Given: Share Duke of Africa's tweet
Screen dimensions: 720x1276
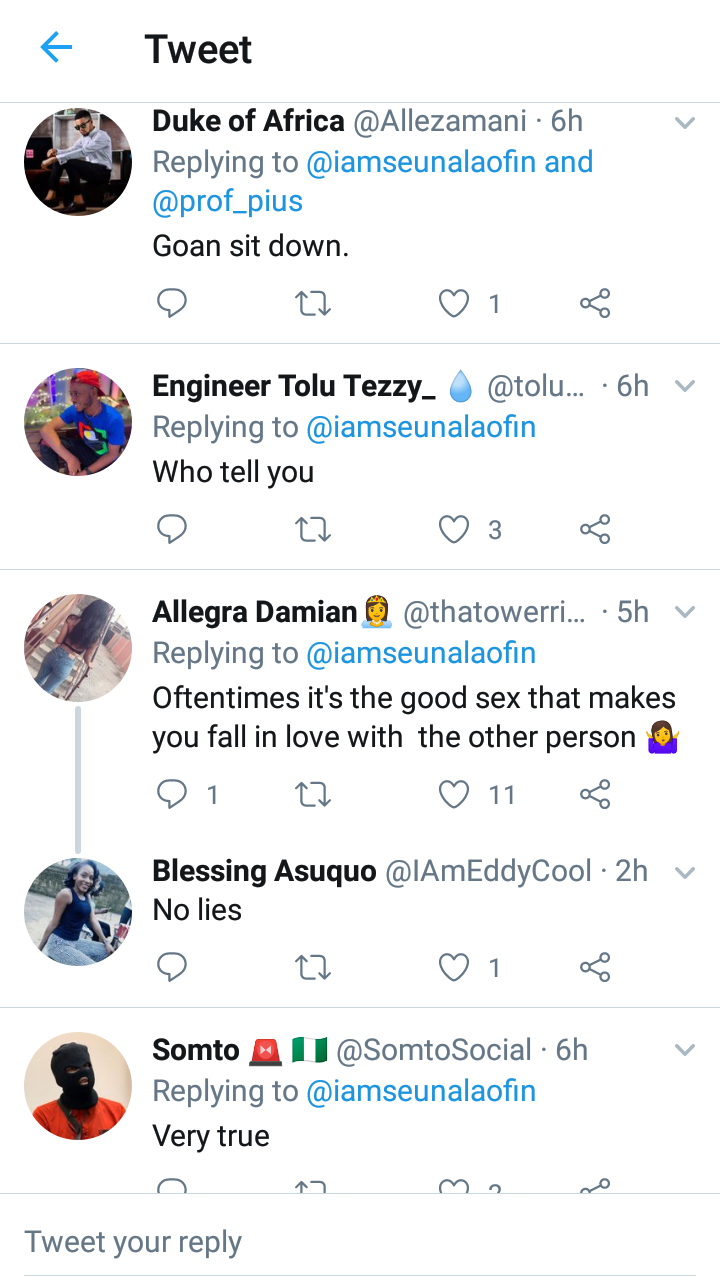Looking at the screenshot, I should point(595,303).
